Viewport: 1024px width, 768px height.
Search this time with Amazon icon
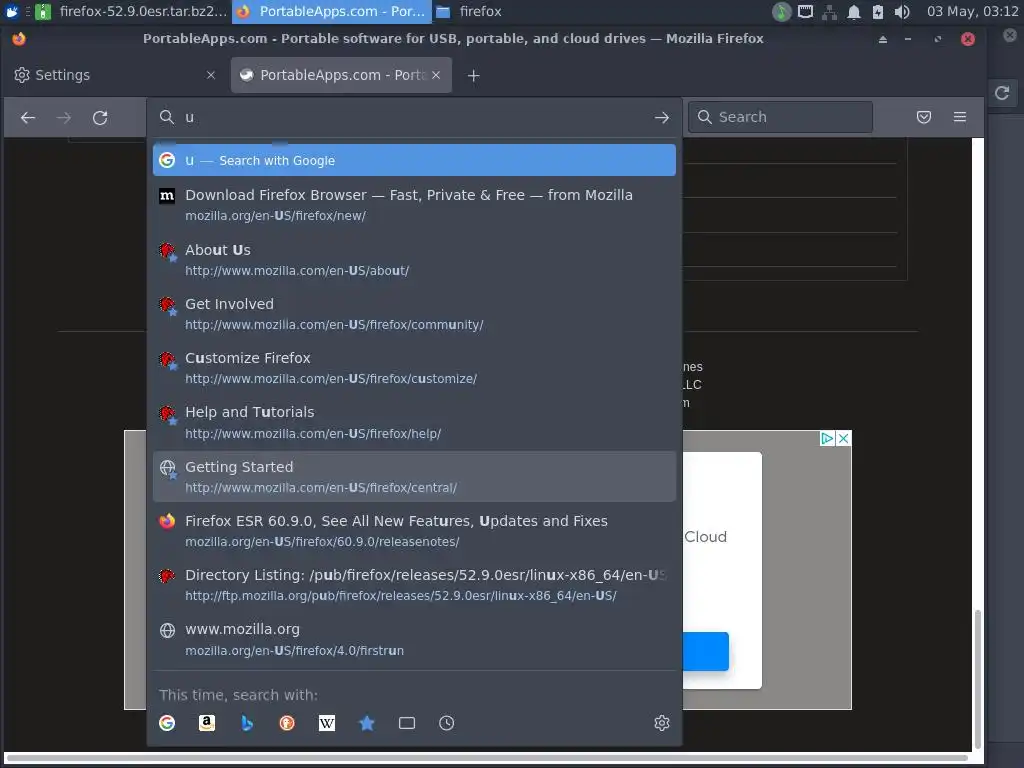(x=207, y=723)
